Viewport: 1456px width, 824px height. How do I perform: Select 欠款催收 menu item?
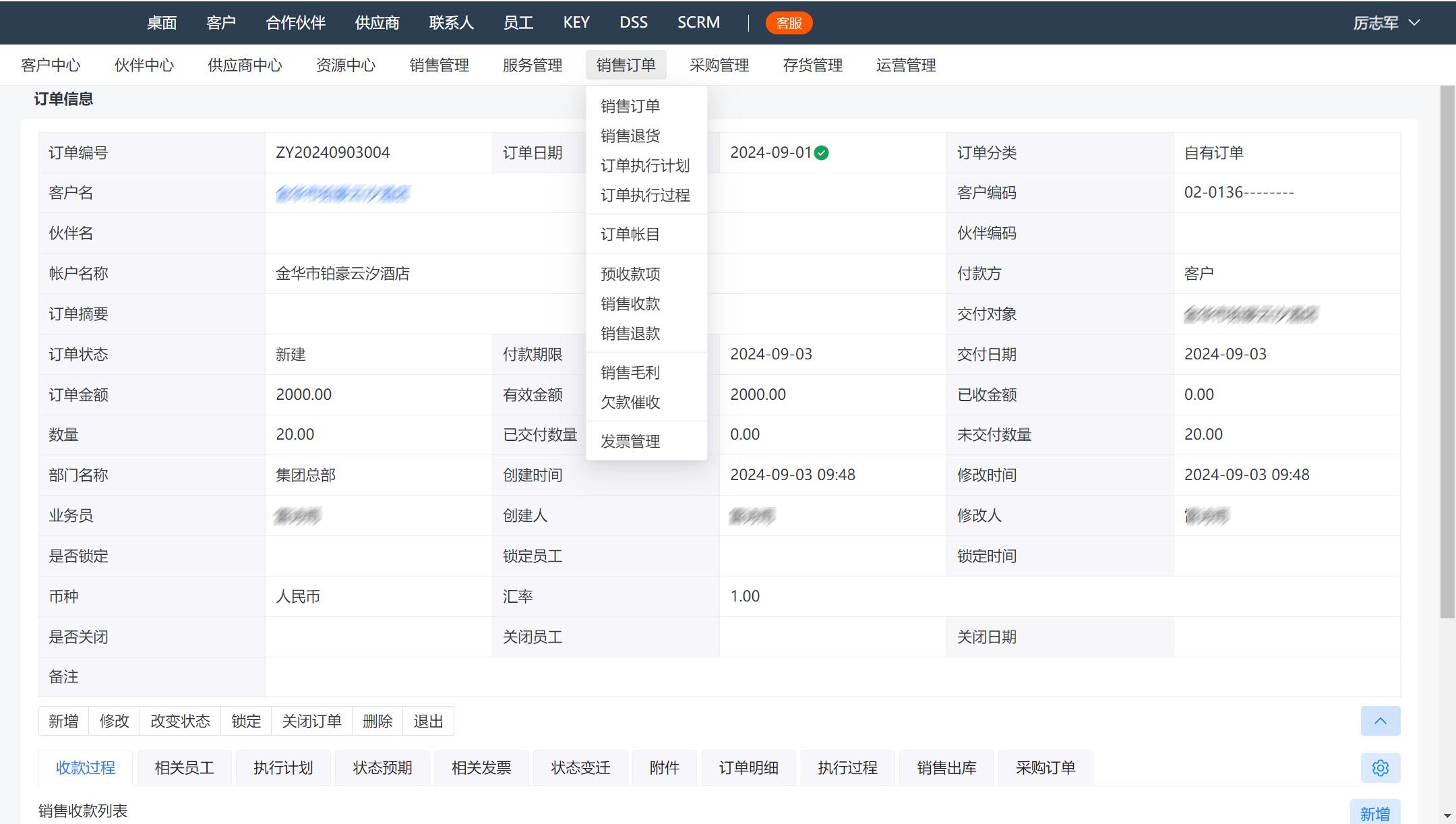tap(630, 403)
